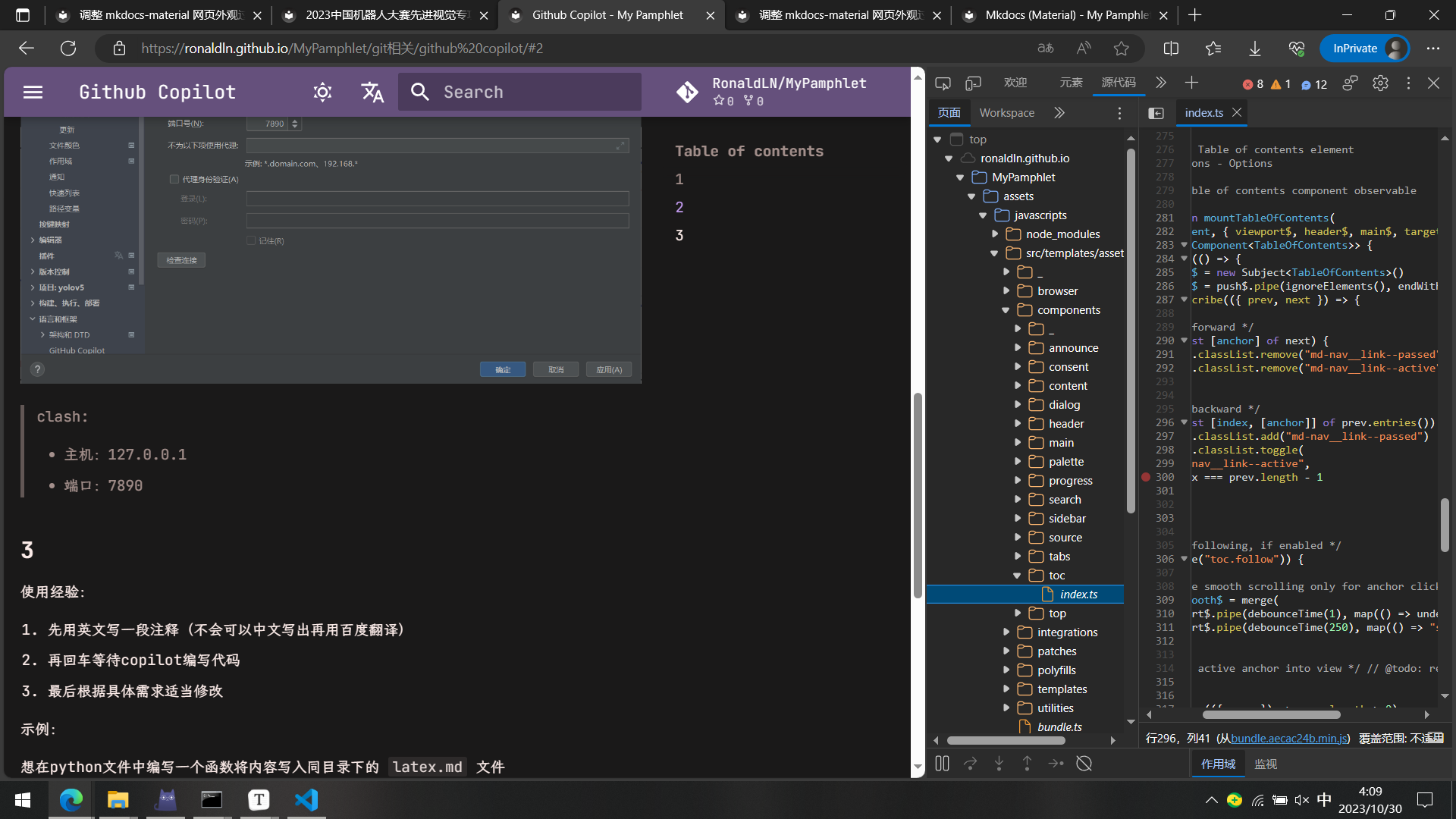Toggle the file navigator sidebar pane
This screenshot has width=1456, height=819.
point(1156,113)
